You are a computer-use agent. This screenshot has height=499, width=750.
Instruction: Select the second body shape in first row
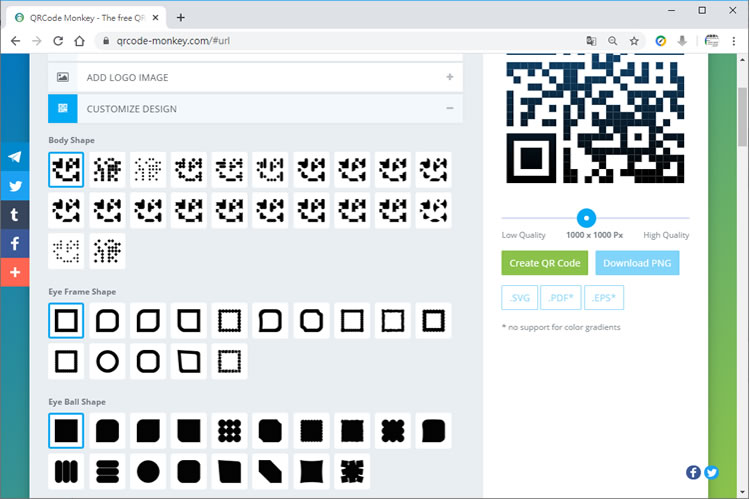click(x=107, y=169)
